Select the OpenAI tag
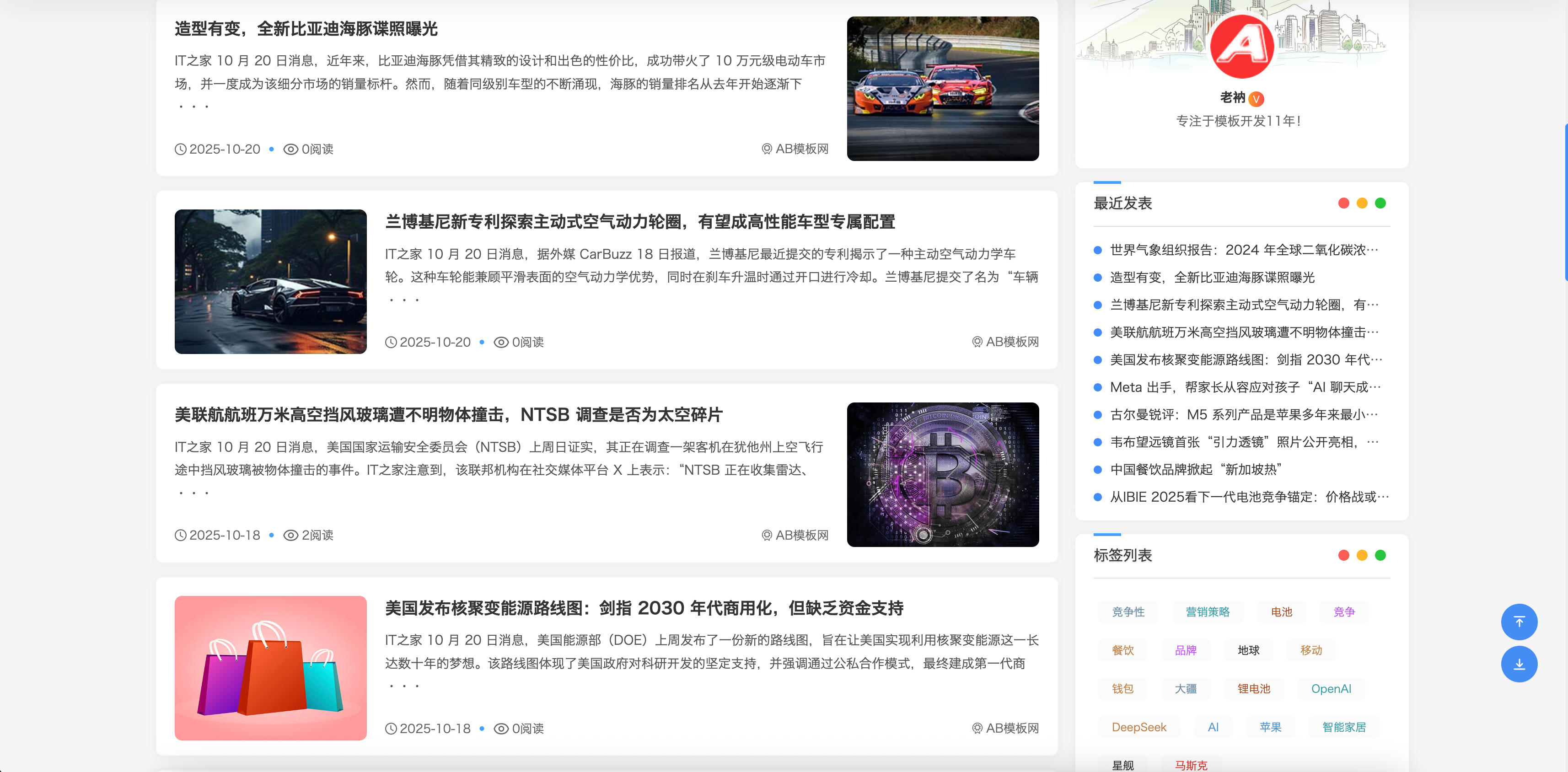Screen dimensions: 1568x772 click(x=1331, y=689)
